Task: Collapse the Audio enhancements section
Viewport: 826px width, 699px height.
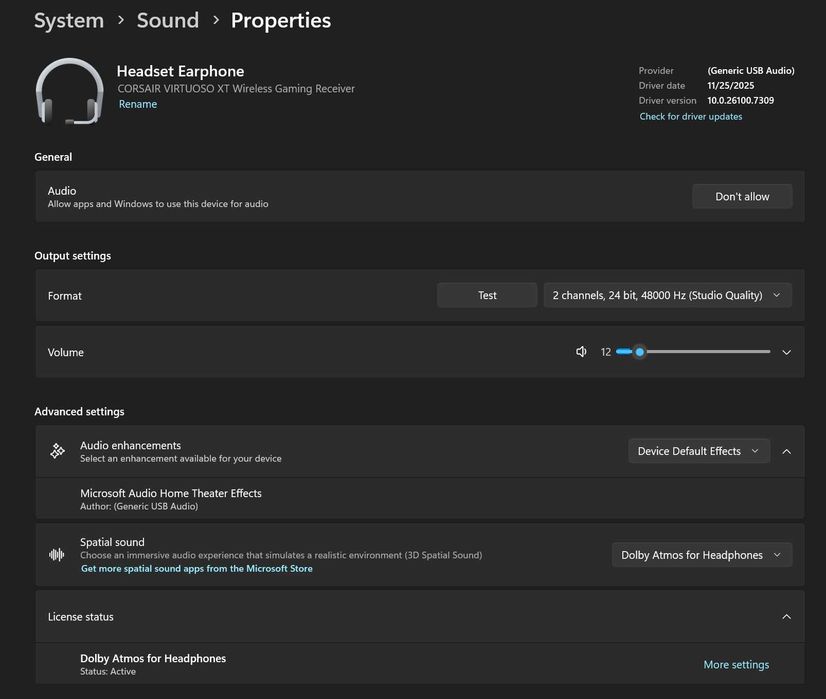Action: 786,451
